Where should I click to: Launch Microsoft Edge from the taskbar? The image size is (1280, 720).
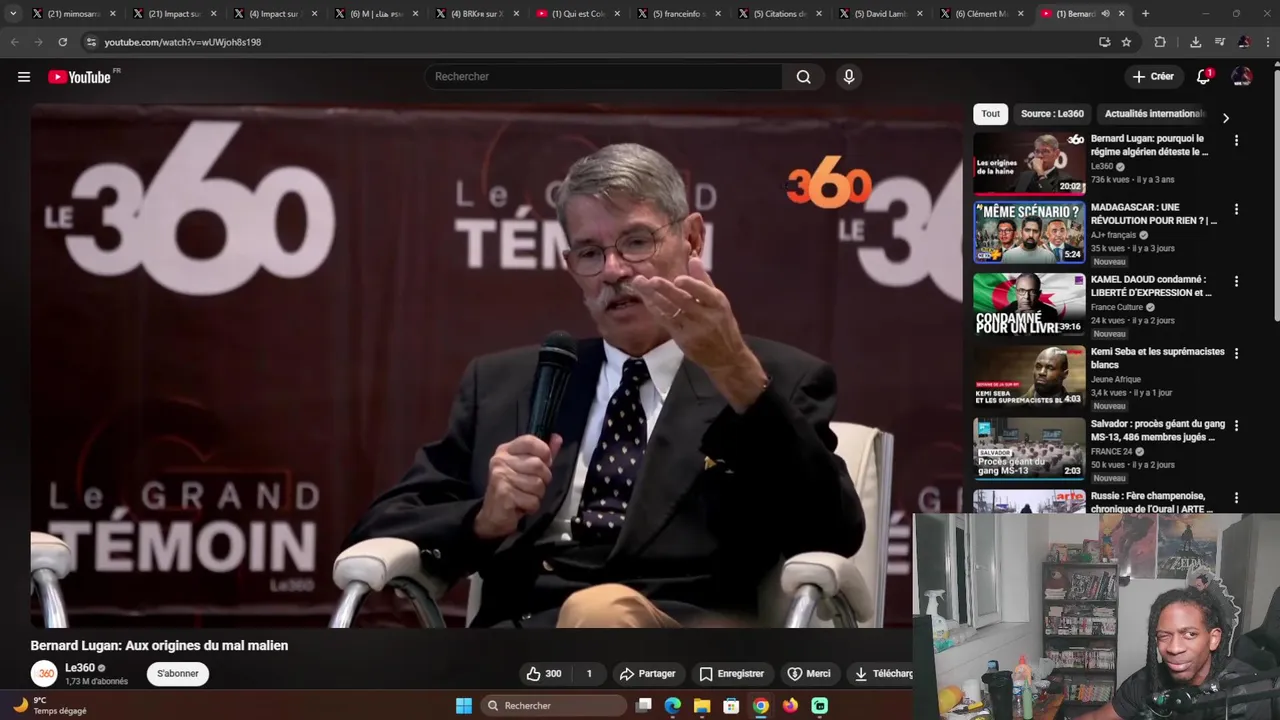[673, 706]
